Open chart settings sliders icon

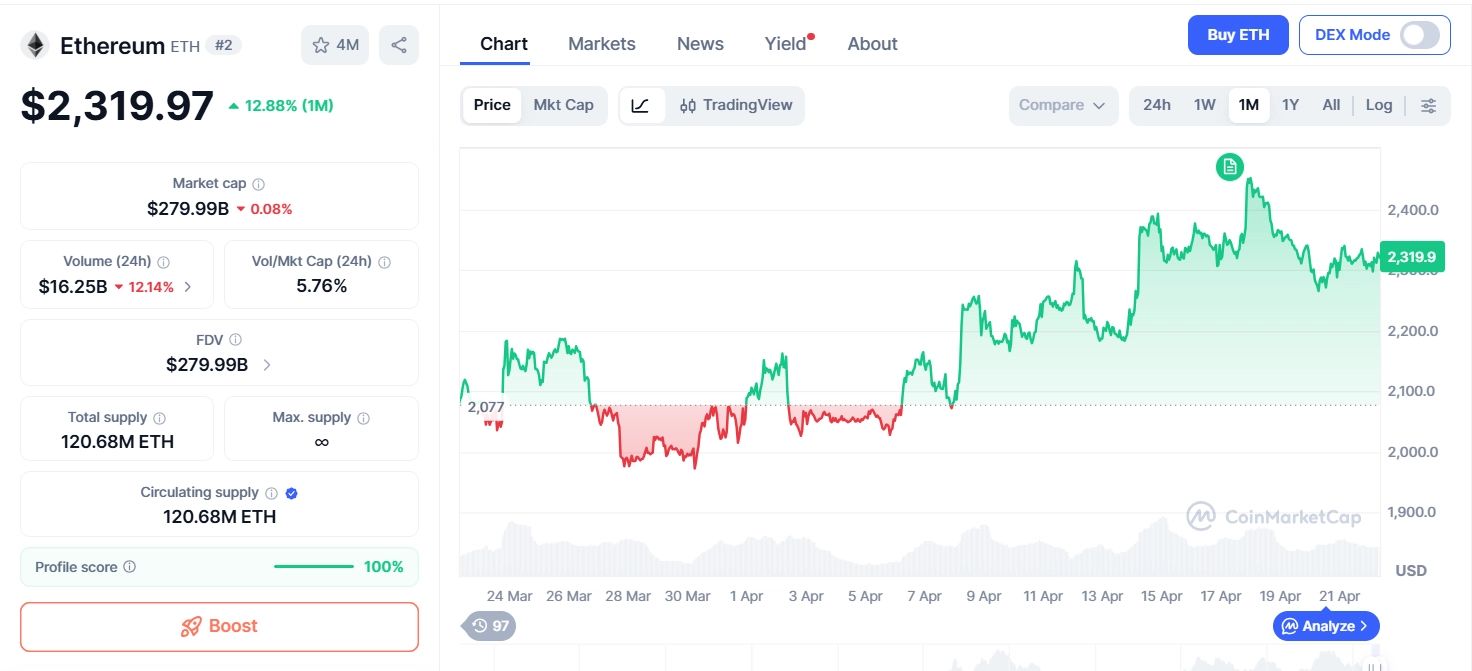coord(1429,105)
